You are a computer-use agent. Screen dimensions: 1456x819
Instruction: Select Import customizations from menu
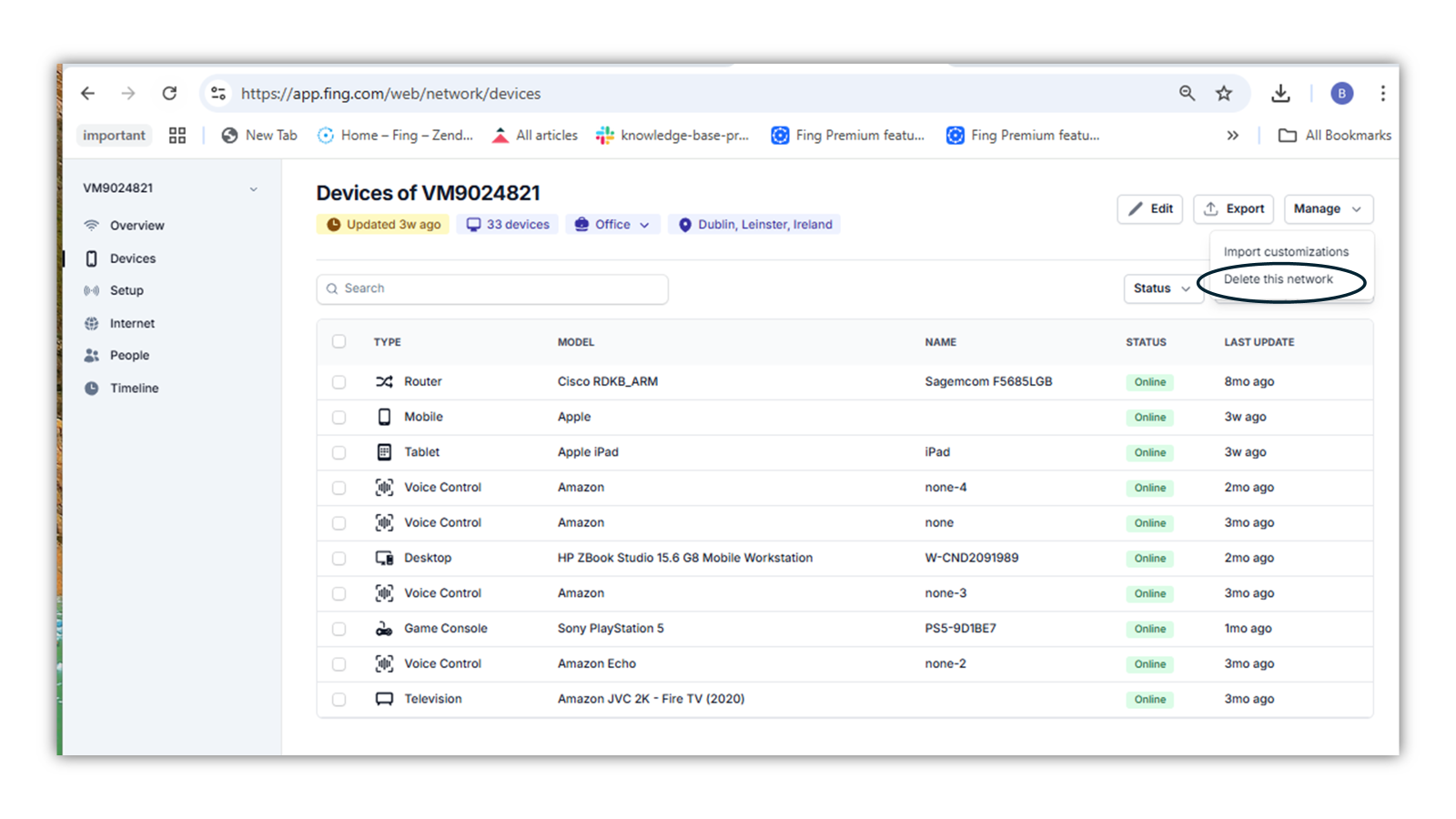point(1286,251)
